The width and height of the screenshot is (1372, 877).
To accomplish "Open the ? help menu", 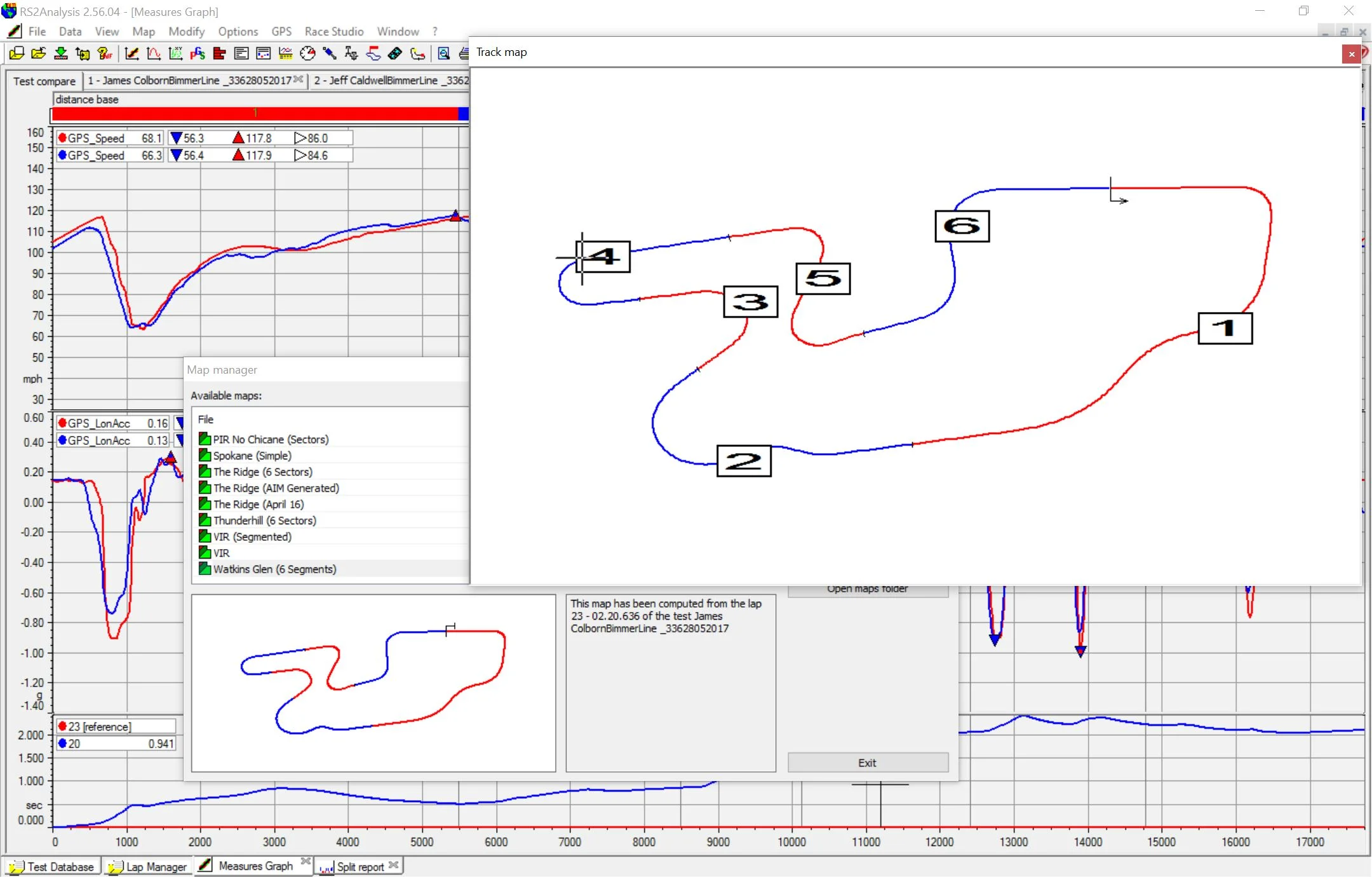I will (435, 31).
